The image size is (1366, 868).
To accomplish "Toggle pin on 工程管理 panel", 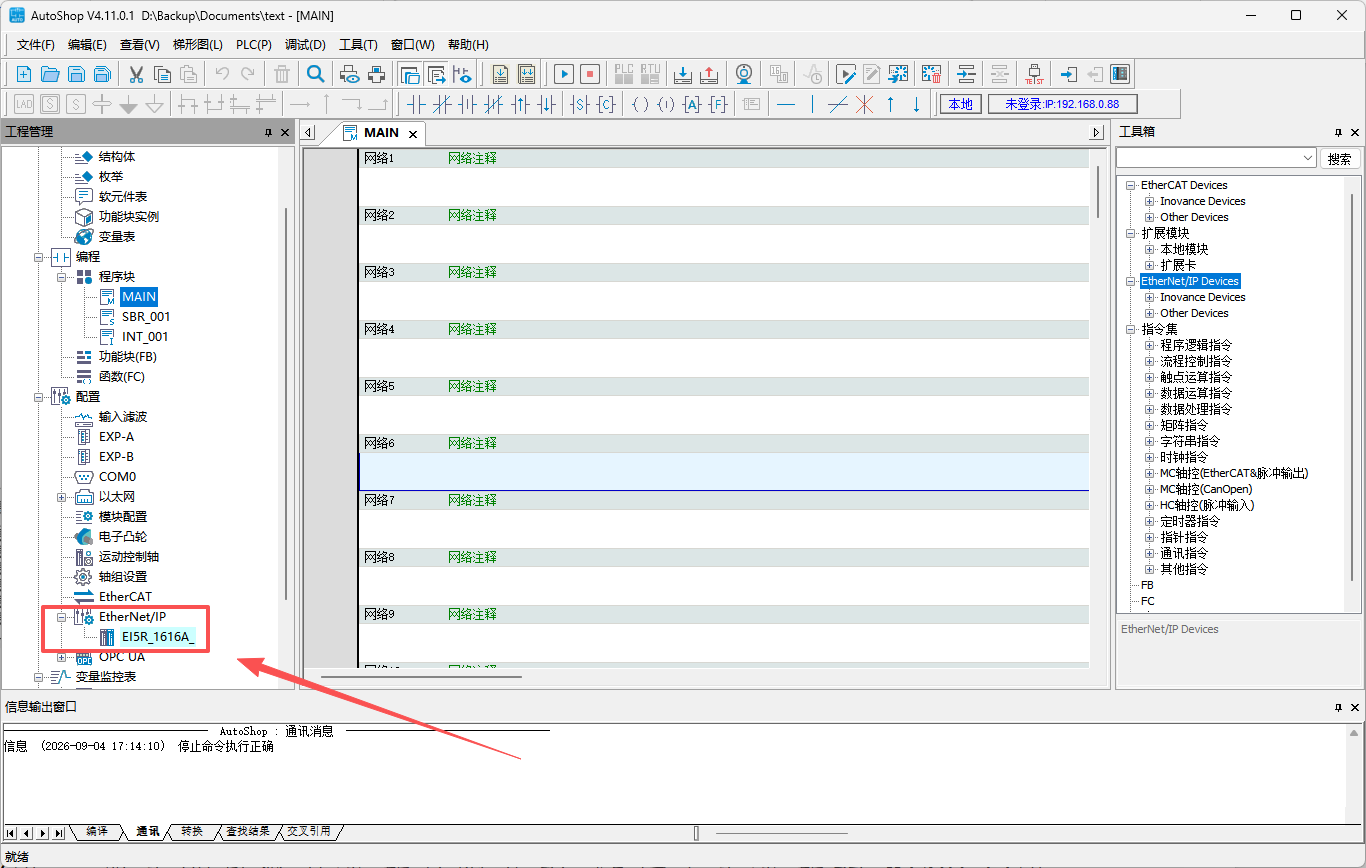I will pos(268,132).
